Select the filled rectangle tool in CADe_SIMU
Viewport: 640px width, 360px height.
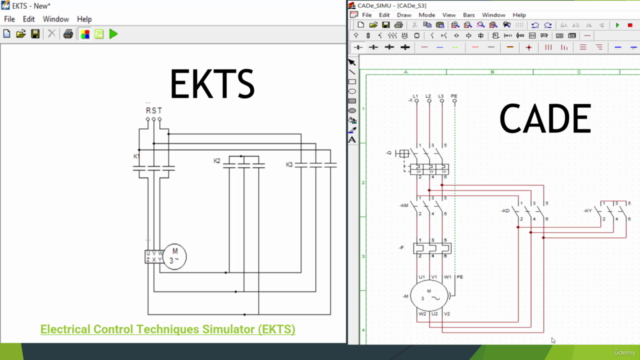[352, 101]
